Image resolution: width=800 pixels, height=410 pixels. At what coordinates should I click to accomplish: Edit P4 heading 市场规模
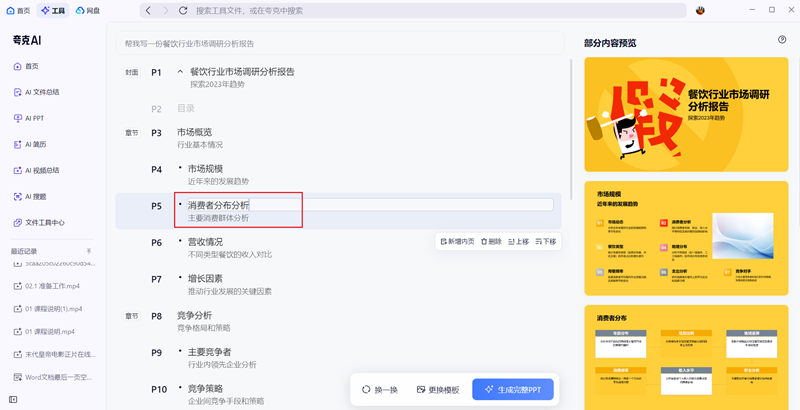pyautogui.click(x=205, y=169)
